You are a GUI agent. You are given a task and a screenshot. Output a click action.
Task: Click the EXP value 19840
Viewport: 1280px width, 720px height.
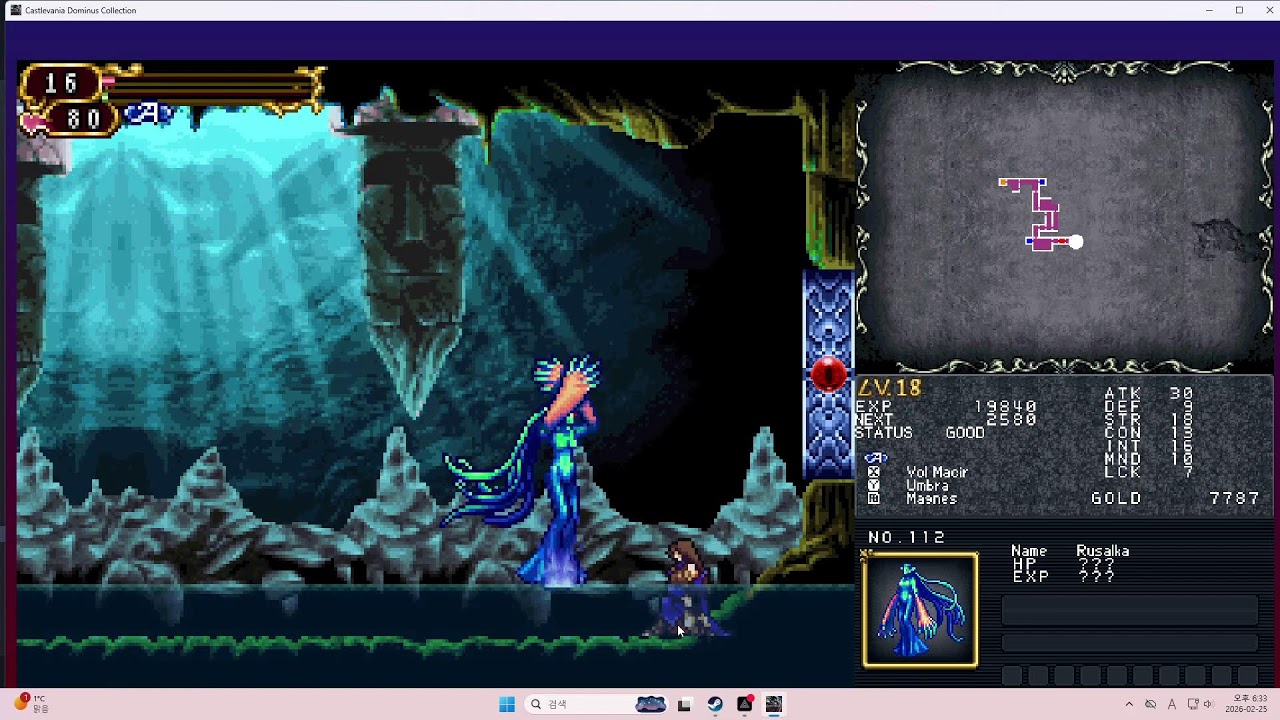point(1005,407)
